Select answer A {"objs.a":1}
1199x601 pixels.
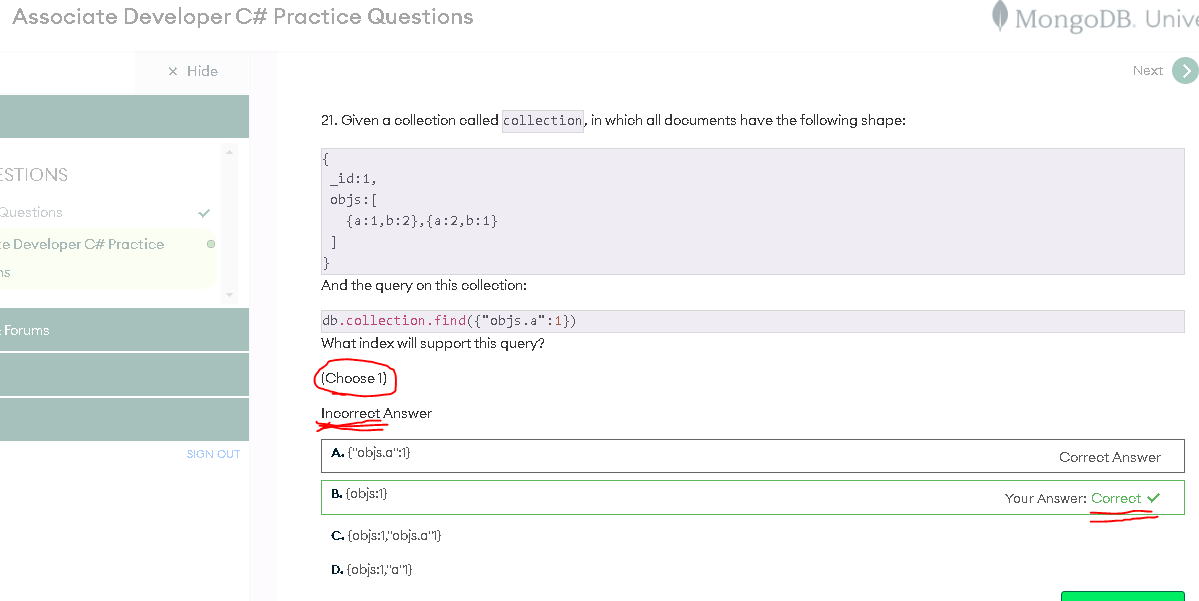pyautogui.click(x=371, y=454)
